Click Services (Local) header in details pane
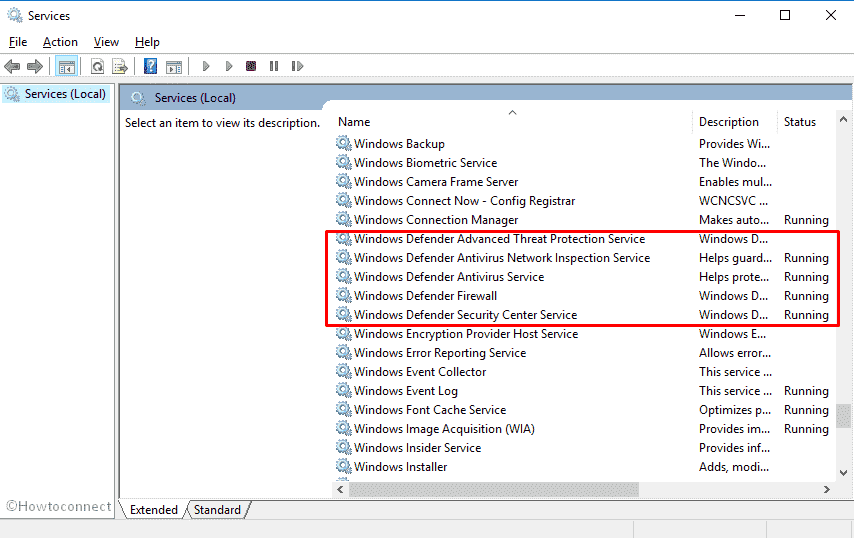The height and width of the screenshot is (538, 854). (x=195, y=98)
